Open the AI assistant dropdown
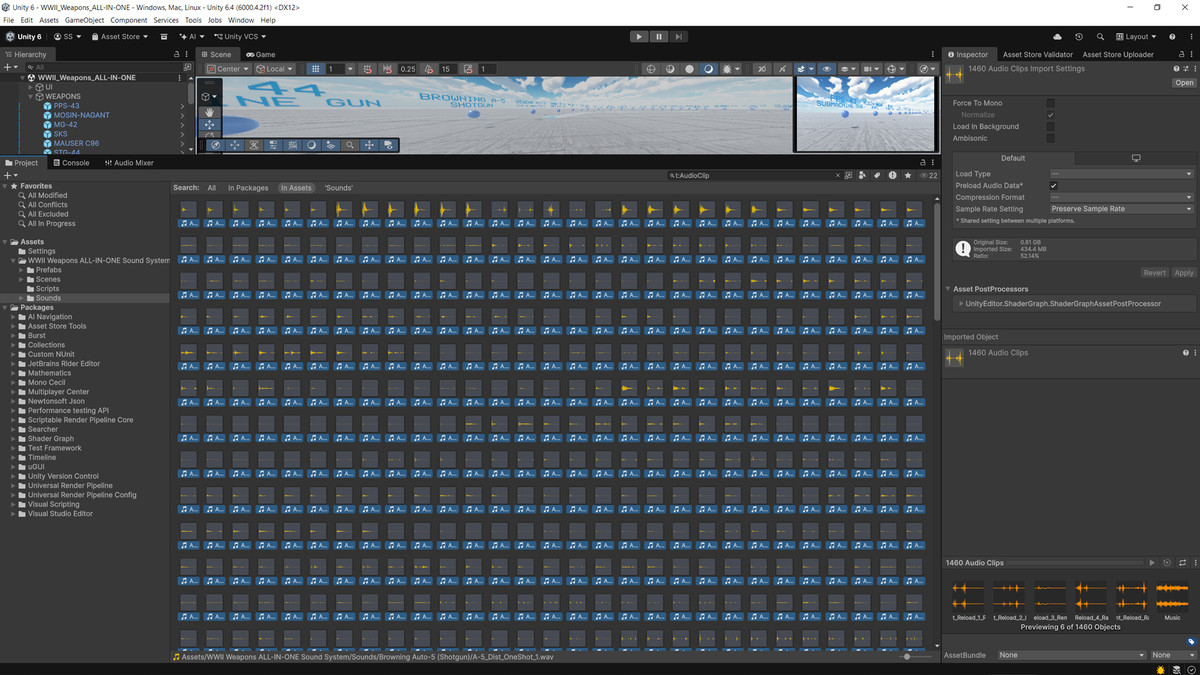1200x675 pixels. coord(190,37)
